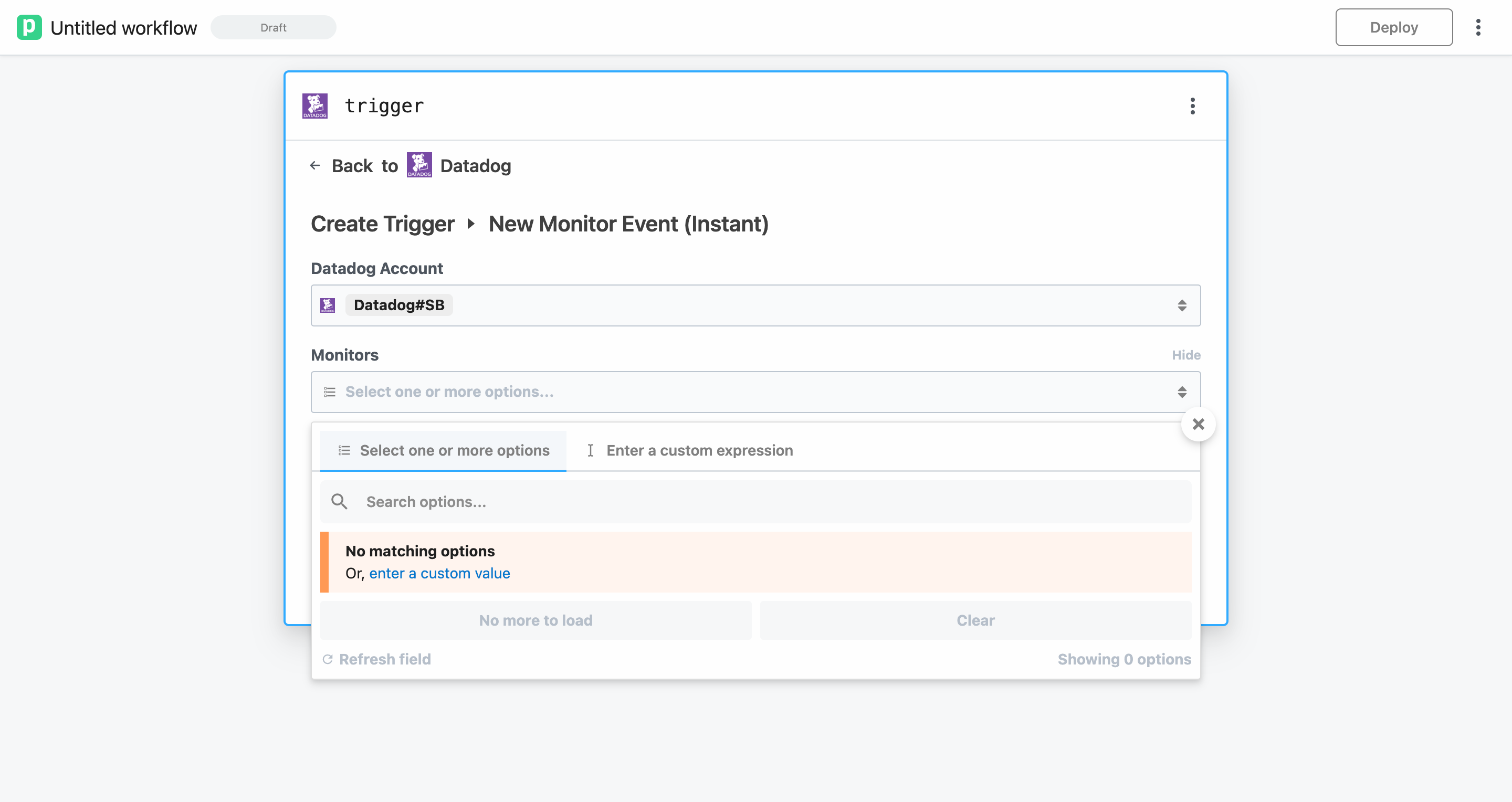Click the Clear button in the options panel

(x=975, y=620)
